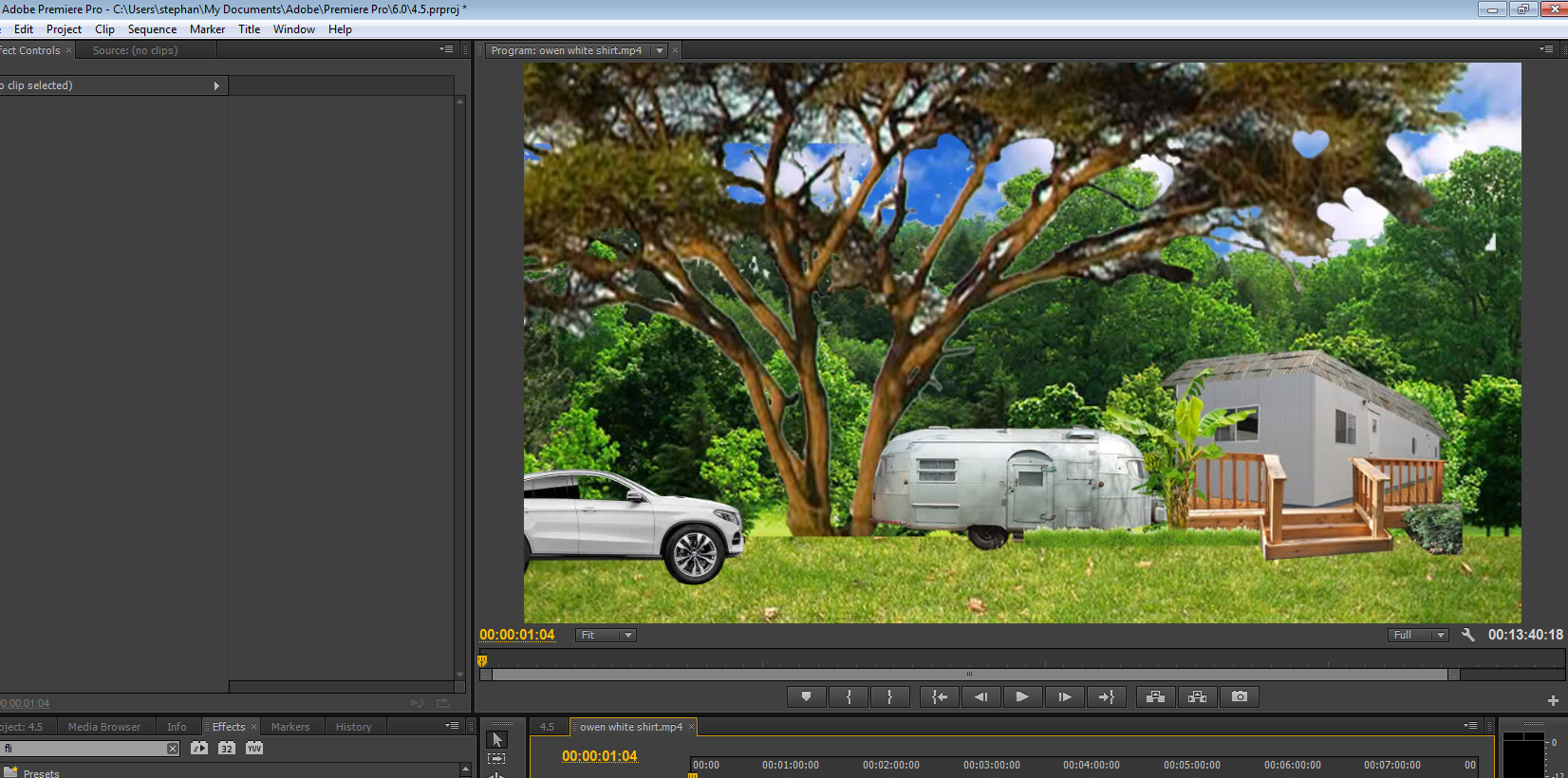This screenshot has width=1568, height=778.
Task: Open the Window menu
Action: [x=294, y=29]
